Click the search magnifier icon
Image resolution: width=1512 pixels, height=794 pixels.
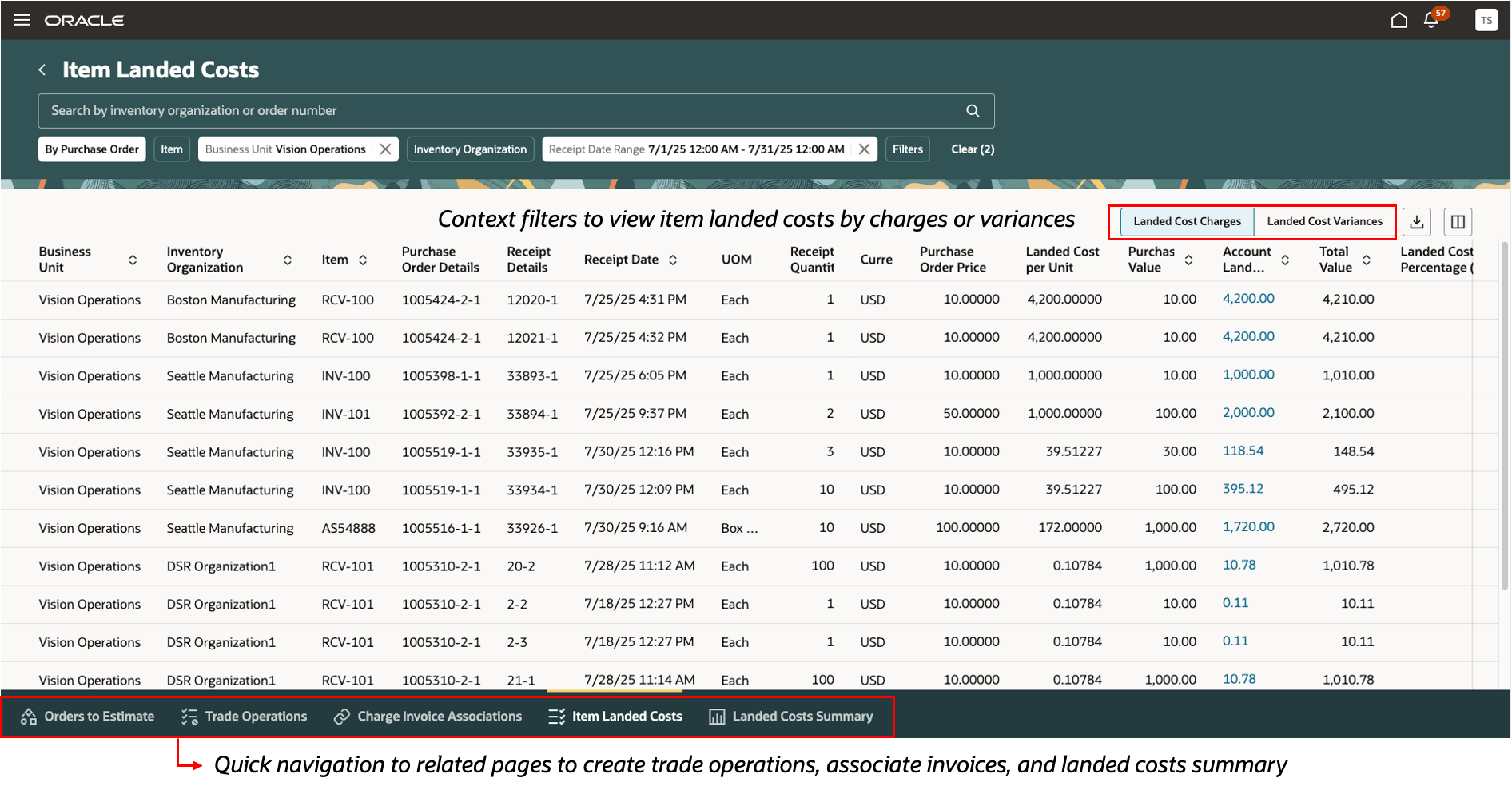(x=973, y=111)
